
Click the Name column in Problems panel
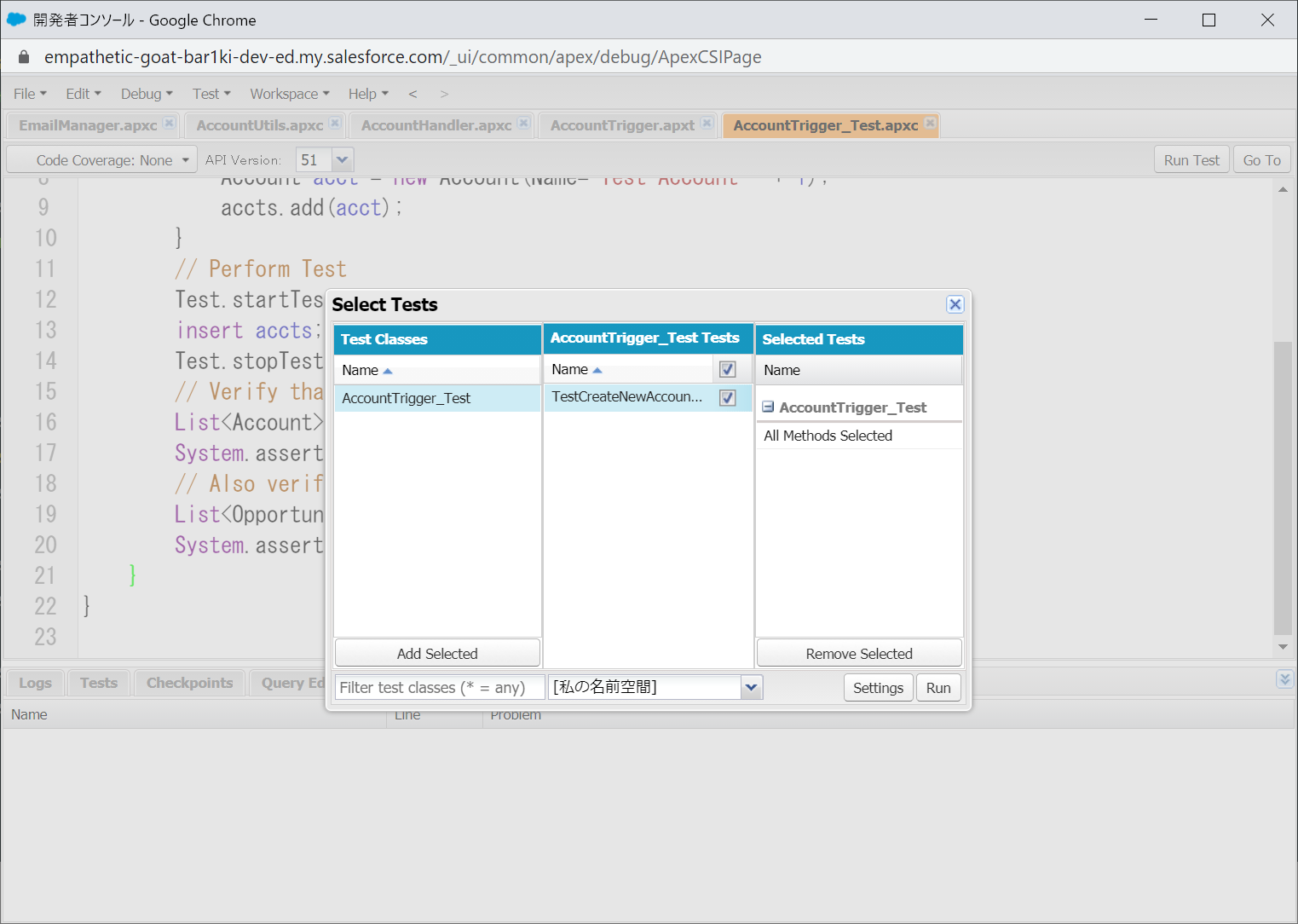point(194,714)
